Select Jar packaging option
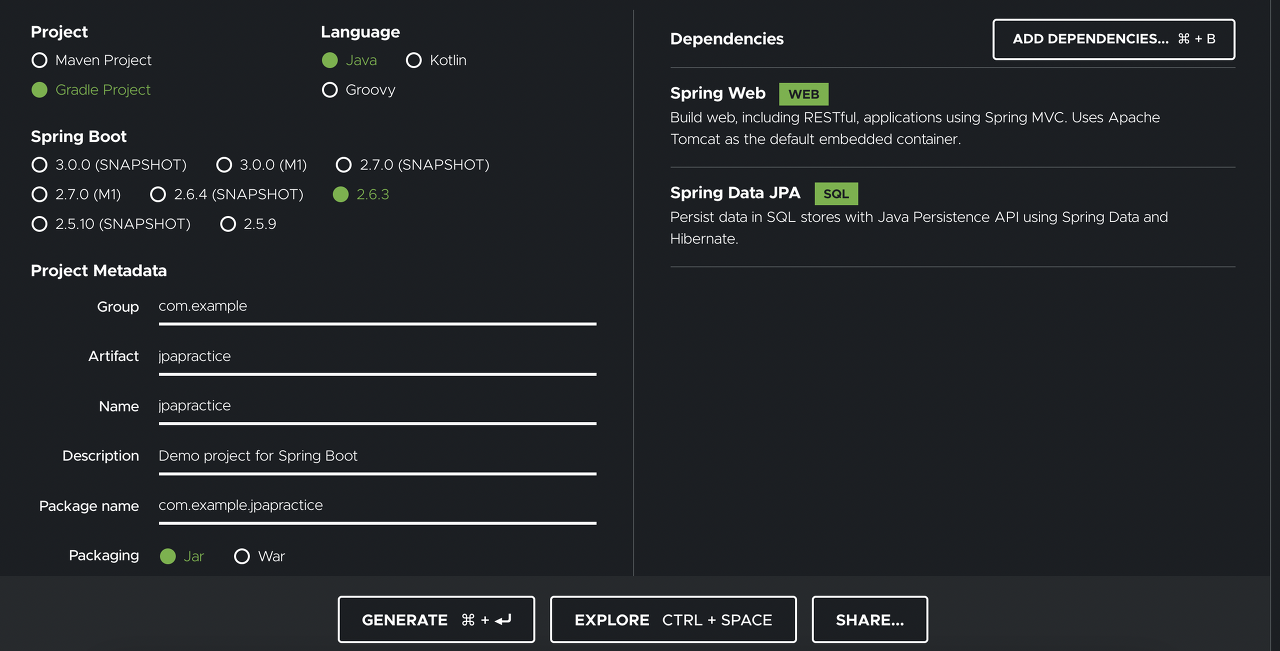The width and height of the screenshot is (1280, 651). (x=182, y=556)
